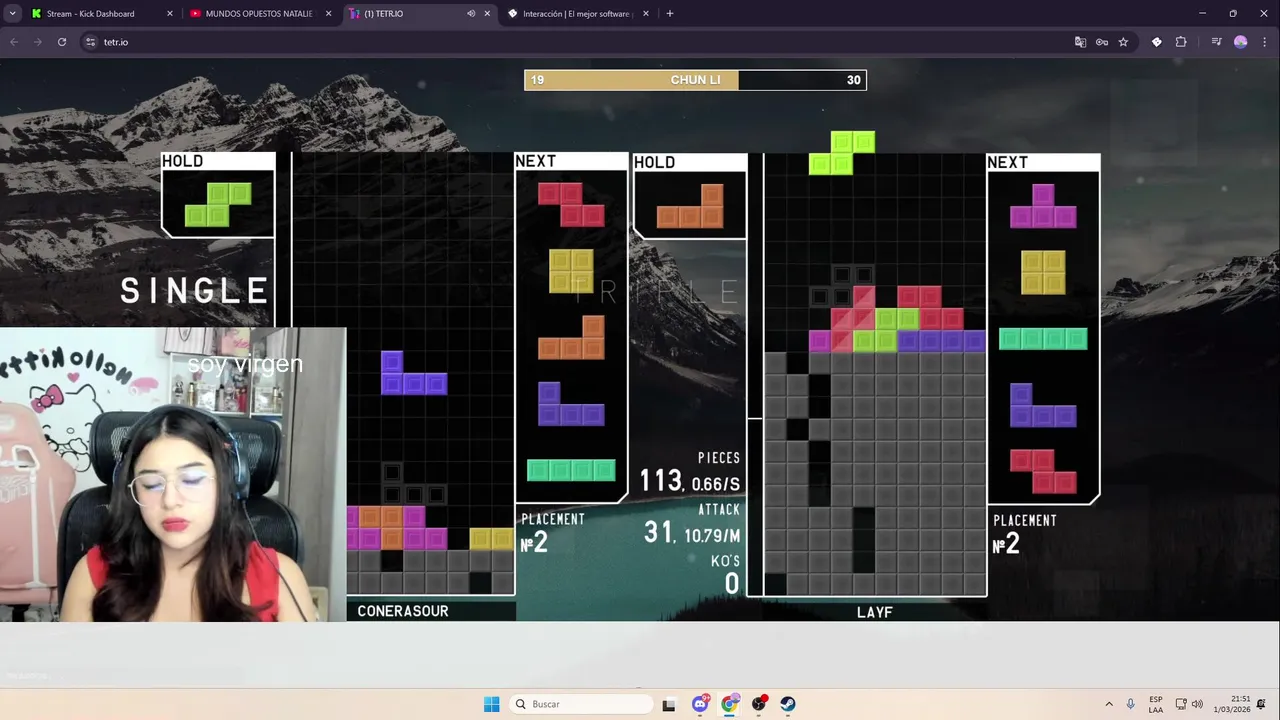Viewport: 1280px width, 720px height.
Task: Go forward to the next page
Action: tap(38, 42)
